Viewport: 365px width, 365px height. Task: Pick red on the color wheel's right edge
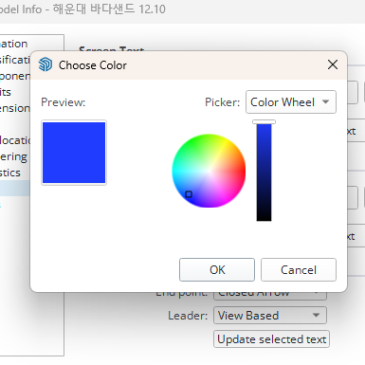pos(243,171)
